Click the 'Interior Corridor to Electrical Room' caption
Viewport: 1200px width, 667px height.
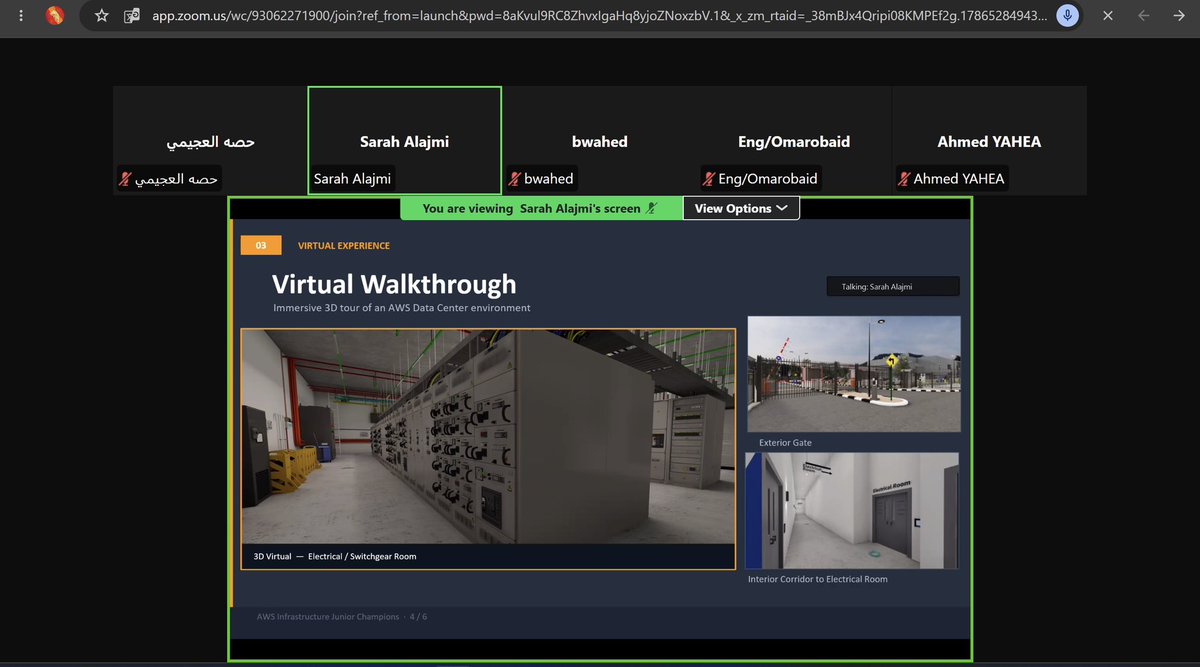pyautogui.click(x=817, y=579)
